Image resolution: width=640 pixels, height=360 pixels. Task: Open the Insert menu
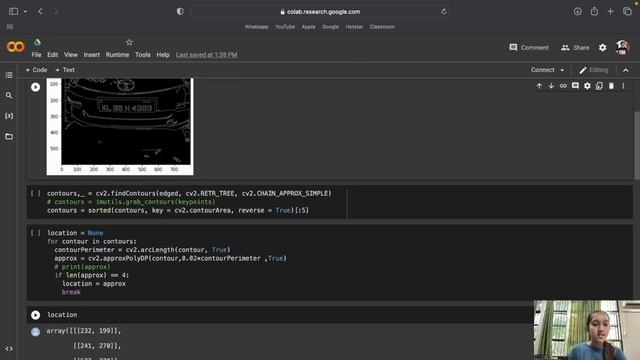click(91, 55)
